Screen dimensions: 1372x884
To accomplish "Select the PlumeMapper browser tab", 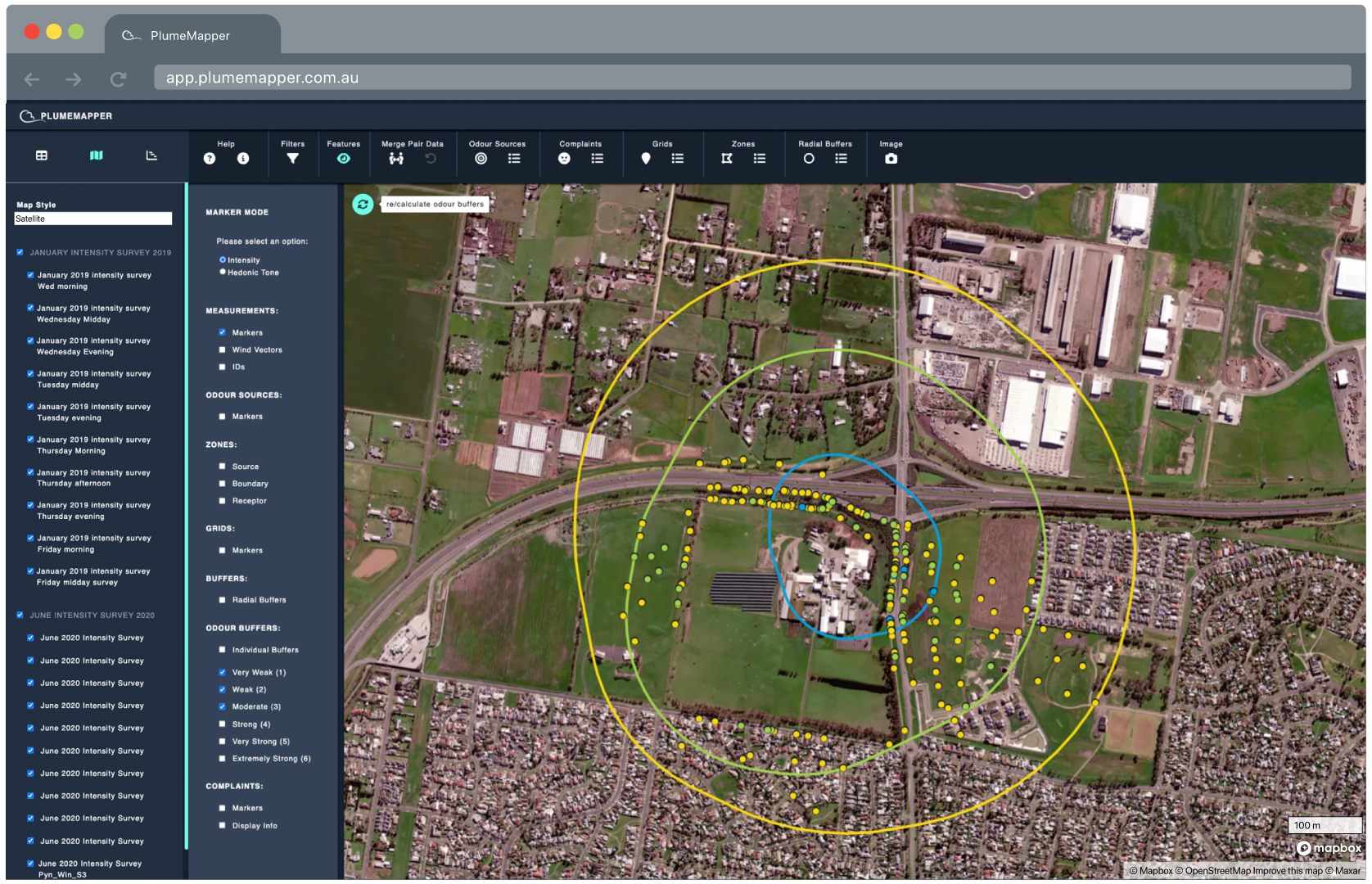I will point(192,36).
